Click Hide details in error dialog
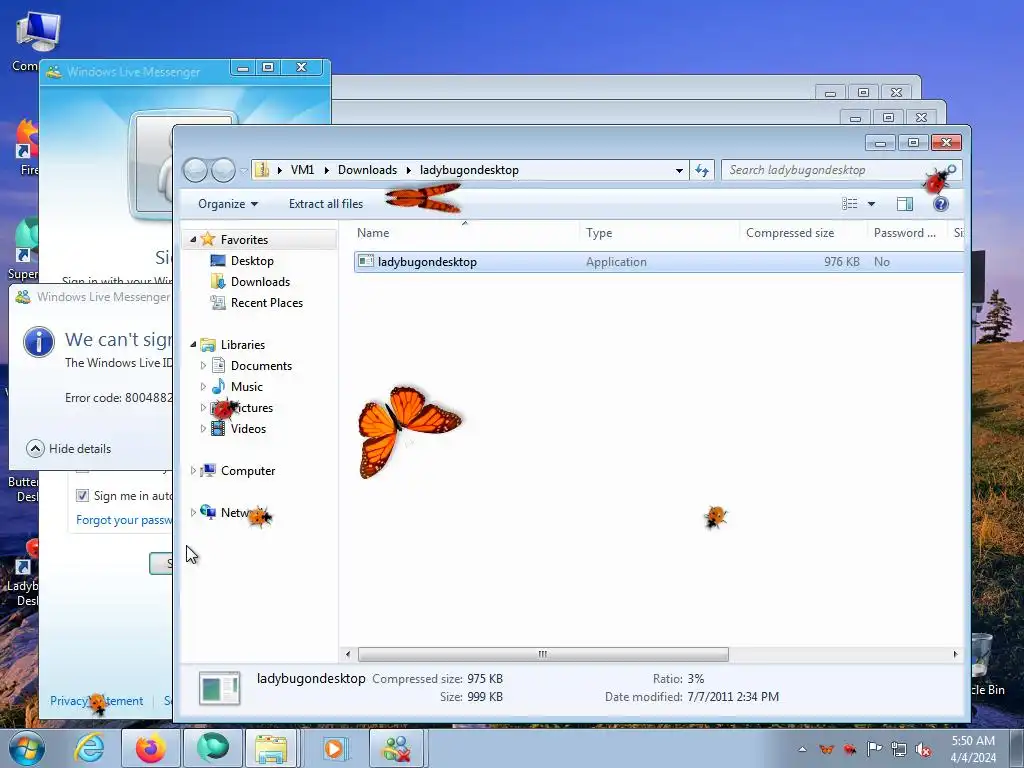 [x=69, y=449]
